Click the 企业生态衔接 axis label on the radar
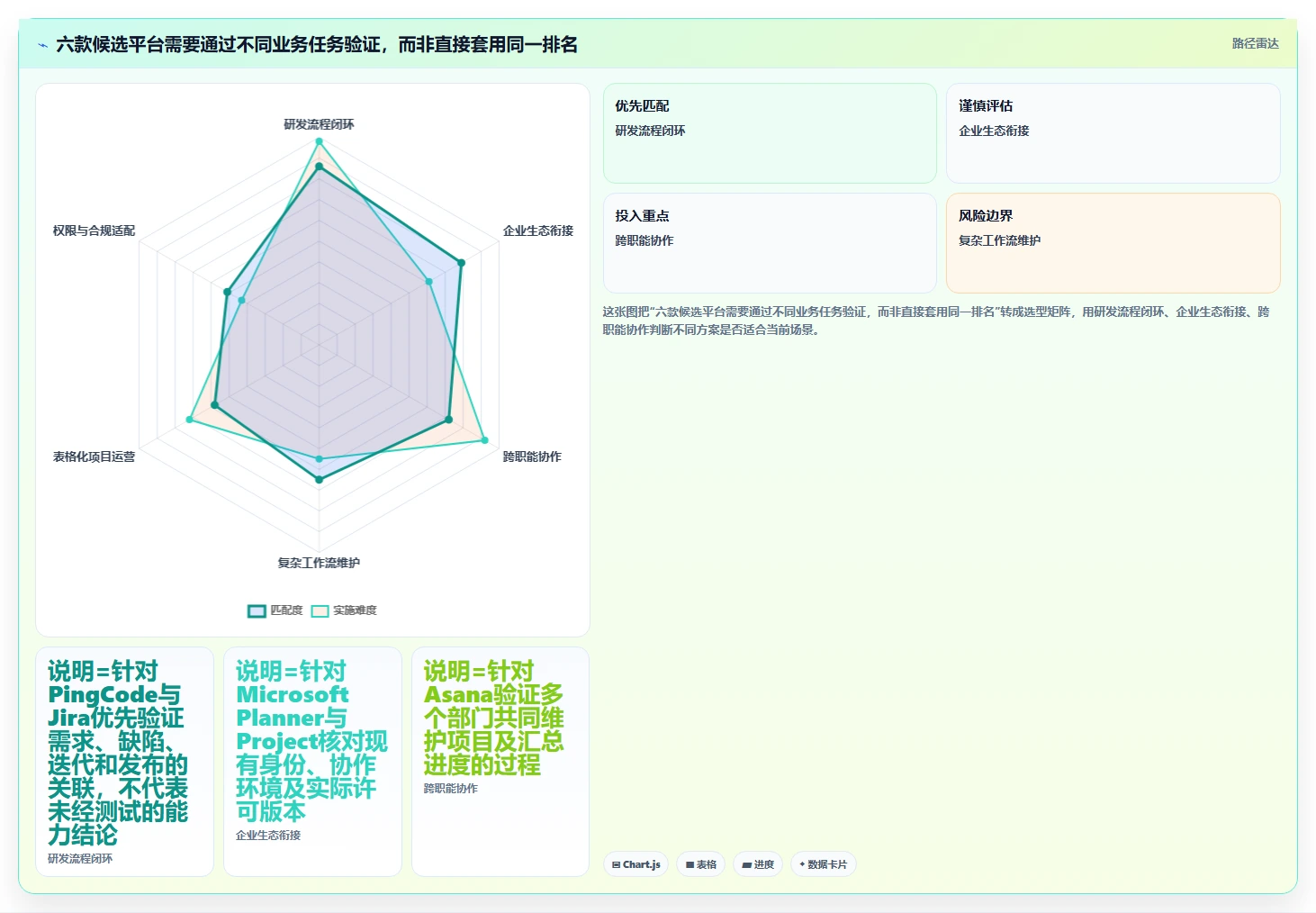1316x913 pixels. pos(538,231)
